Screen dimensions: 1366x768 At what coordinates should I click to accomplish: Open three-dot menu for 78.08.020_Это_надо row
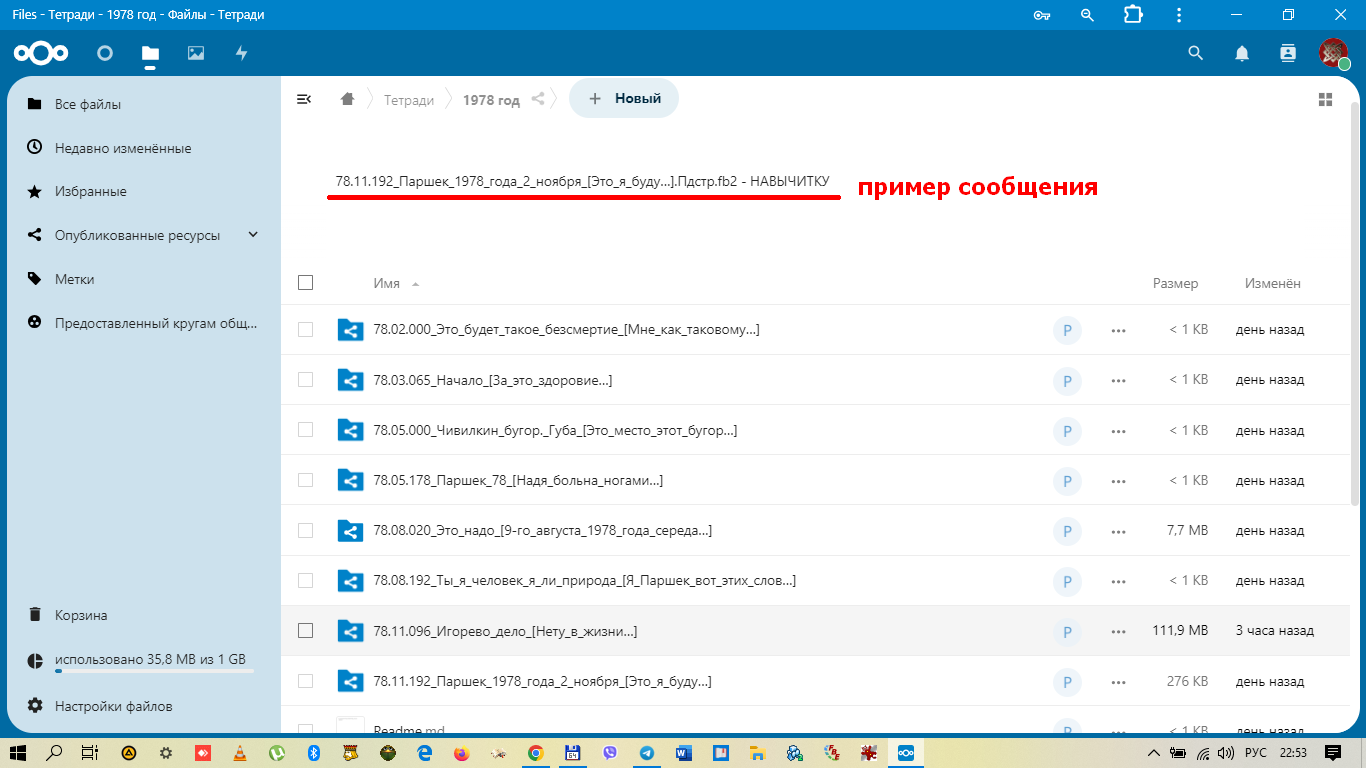1118,531
